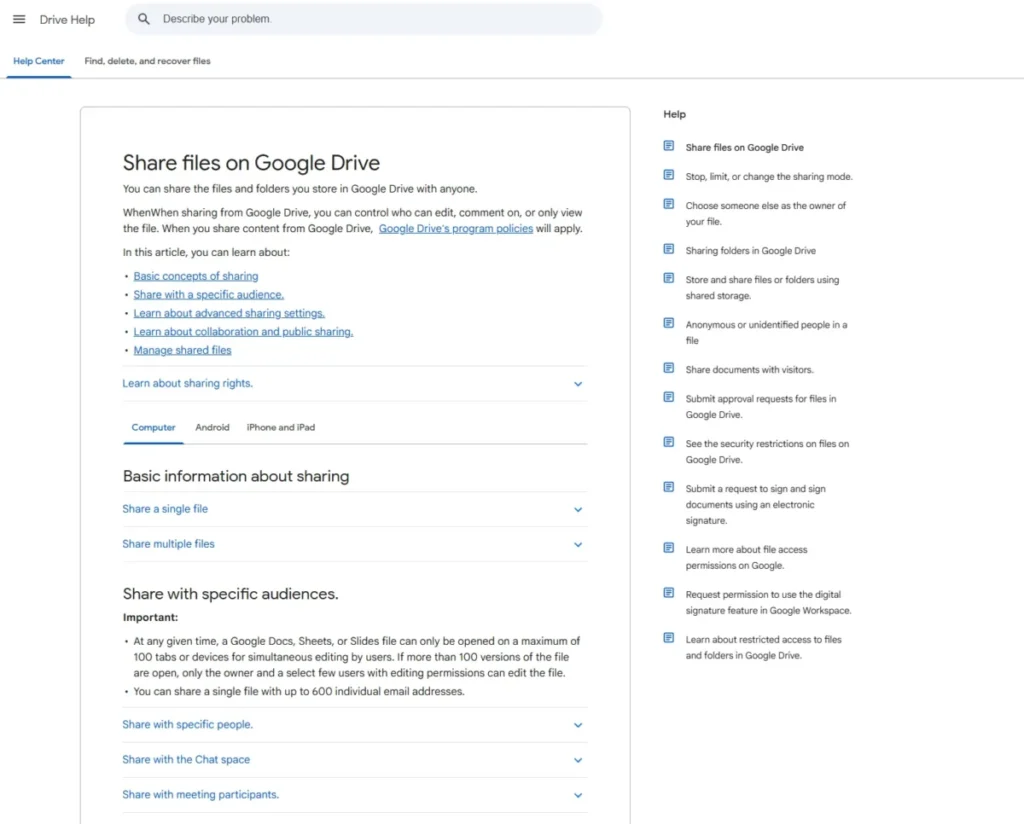Click the Share with the Chat space label
The width and height of the screenshot is (1024, 824).
click(x=186, y=759)
